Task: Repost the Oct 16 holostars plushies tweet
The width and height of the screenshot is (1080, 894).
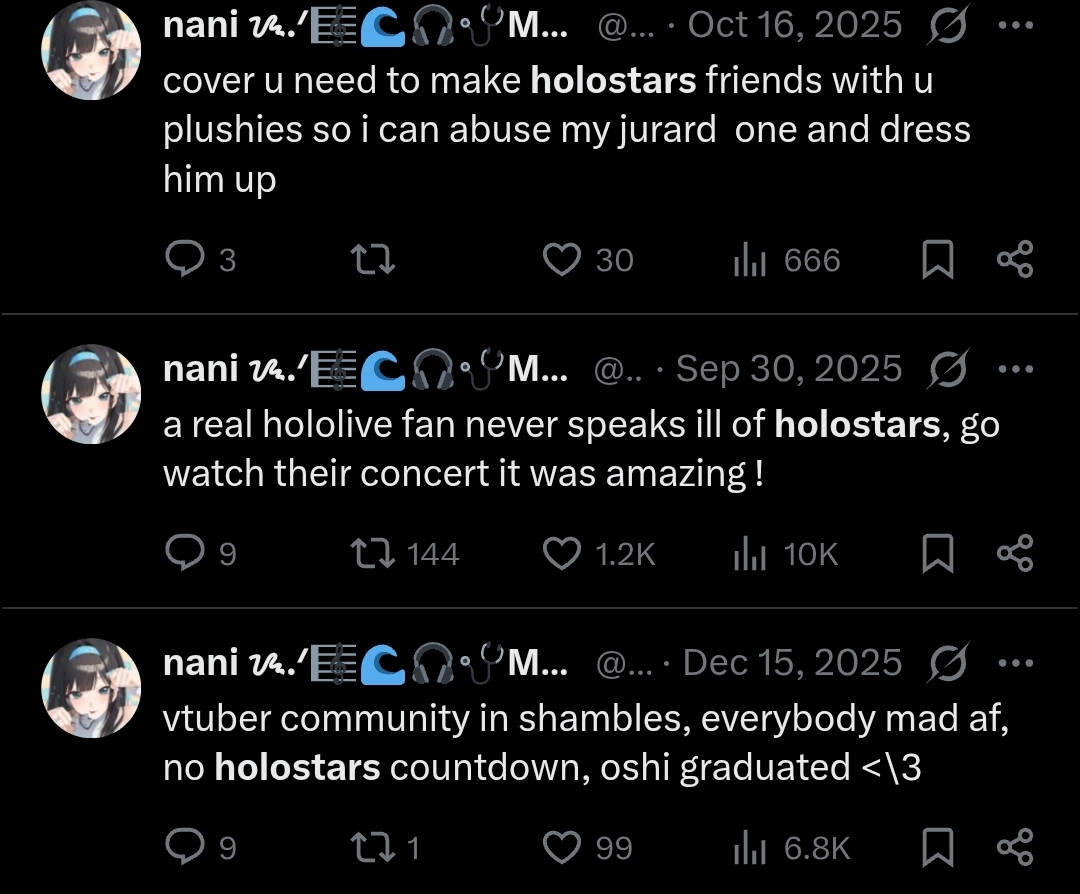Action: tap(373, 260)
